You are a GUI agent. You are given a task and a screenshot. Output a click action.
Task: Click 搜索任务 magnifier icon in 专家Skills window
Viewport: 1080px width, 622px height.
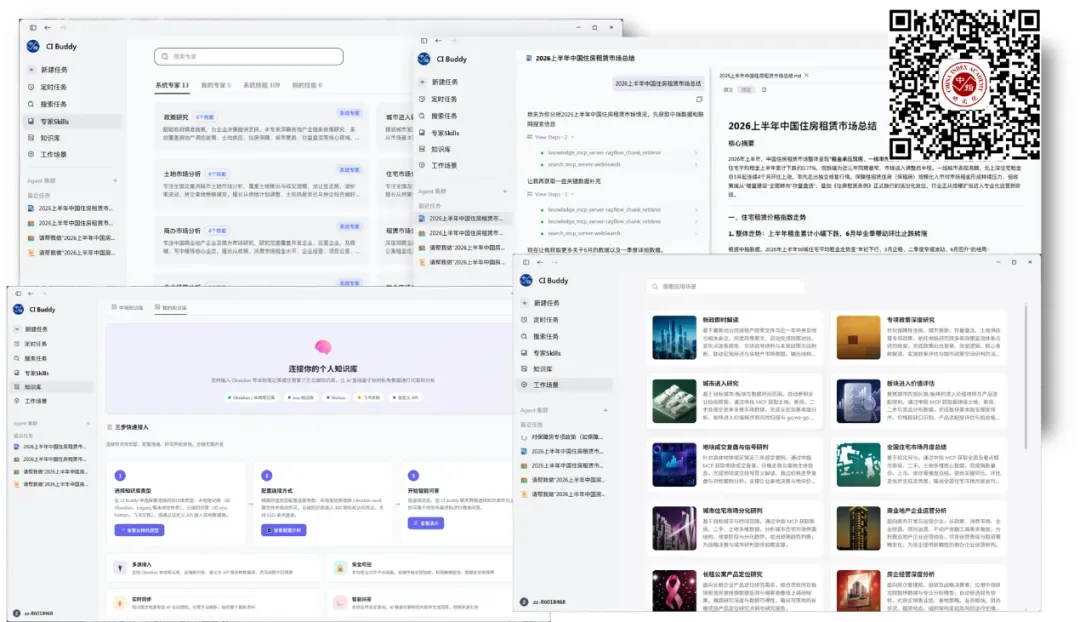pyautogui.click(x=31, y=104)
